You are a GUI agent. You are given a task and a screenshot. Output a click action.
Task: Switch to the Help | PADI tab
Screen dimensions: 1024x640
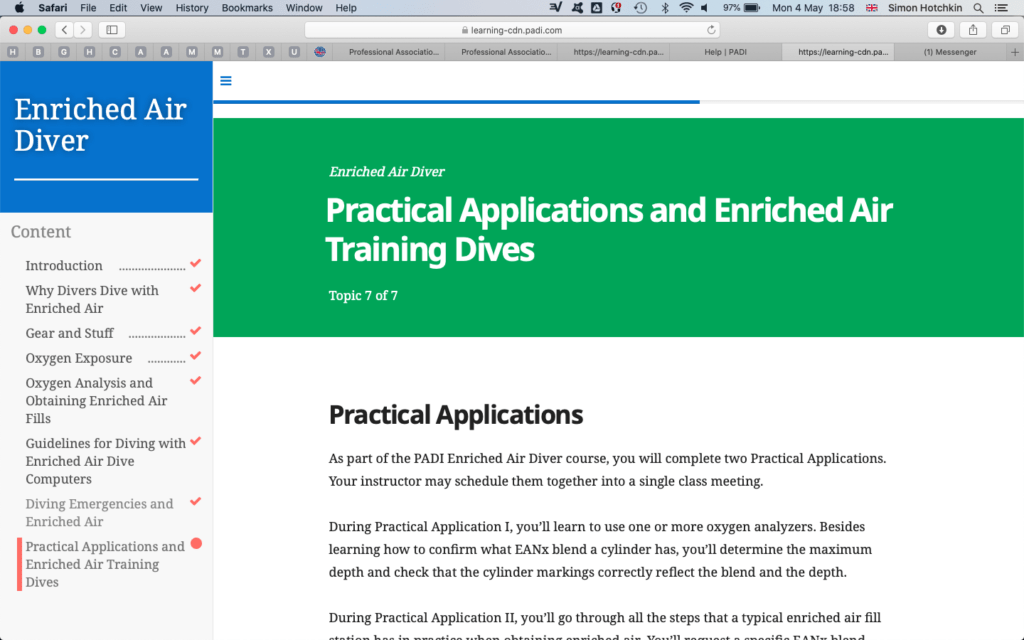pos(726,52)
